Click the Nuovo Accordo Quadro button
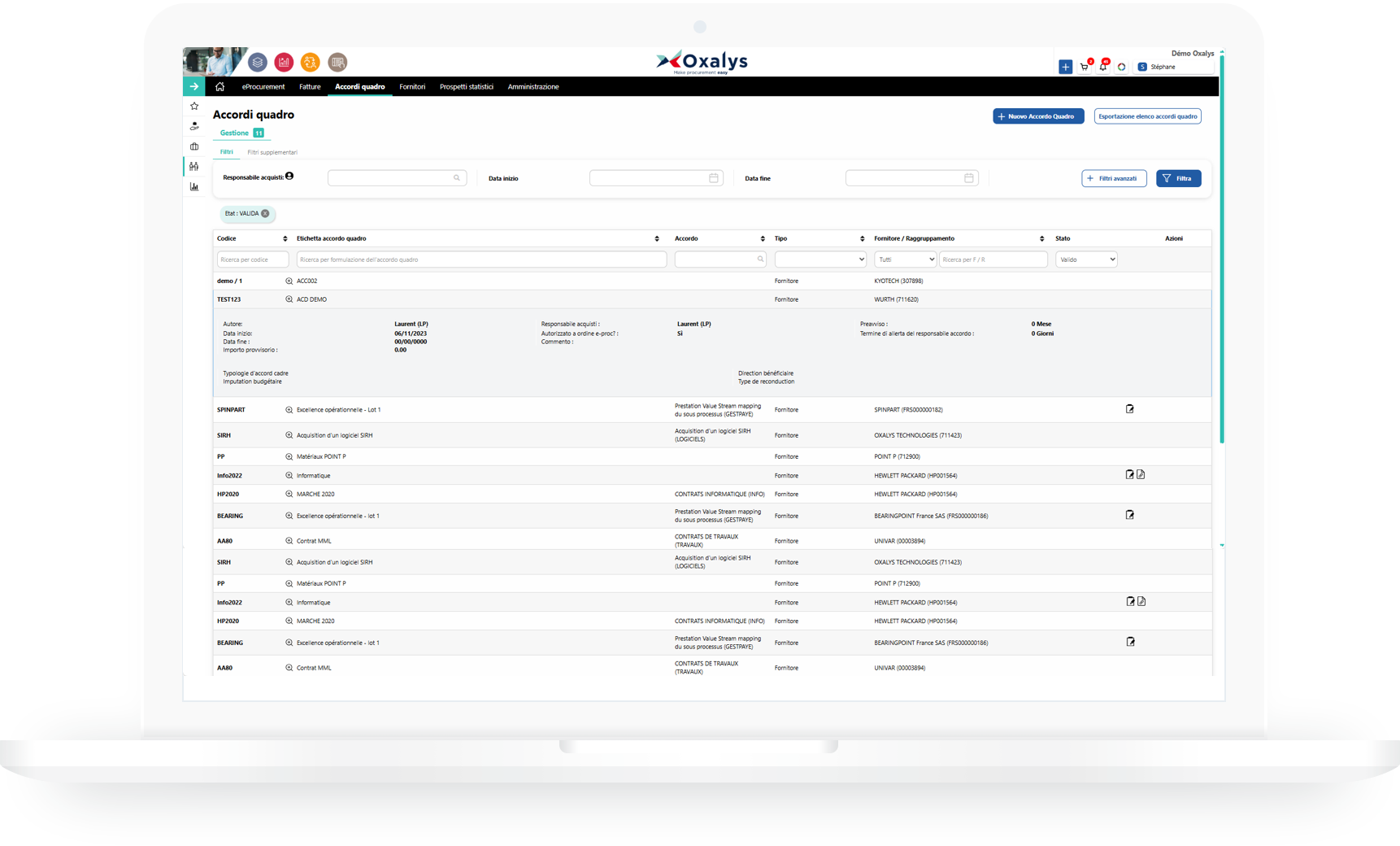Viewport: 1400px width, 846px height. pyautogui.click(x=1038, y=116)
